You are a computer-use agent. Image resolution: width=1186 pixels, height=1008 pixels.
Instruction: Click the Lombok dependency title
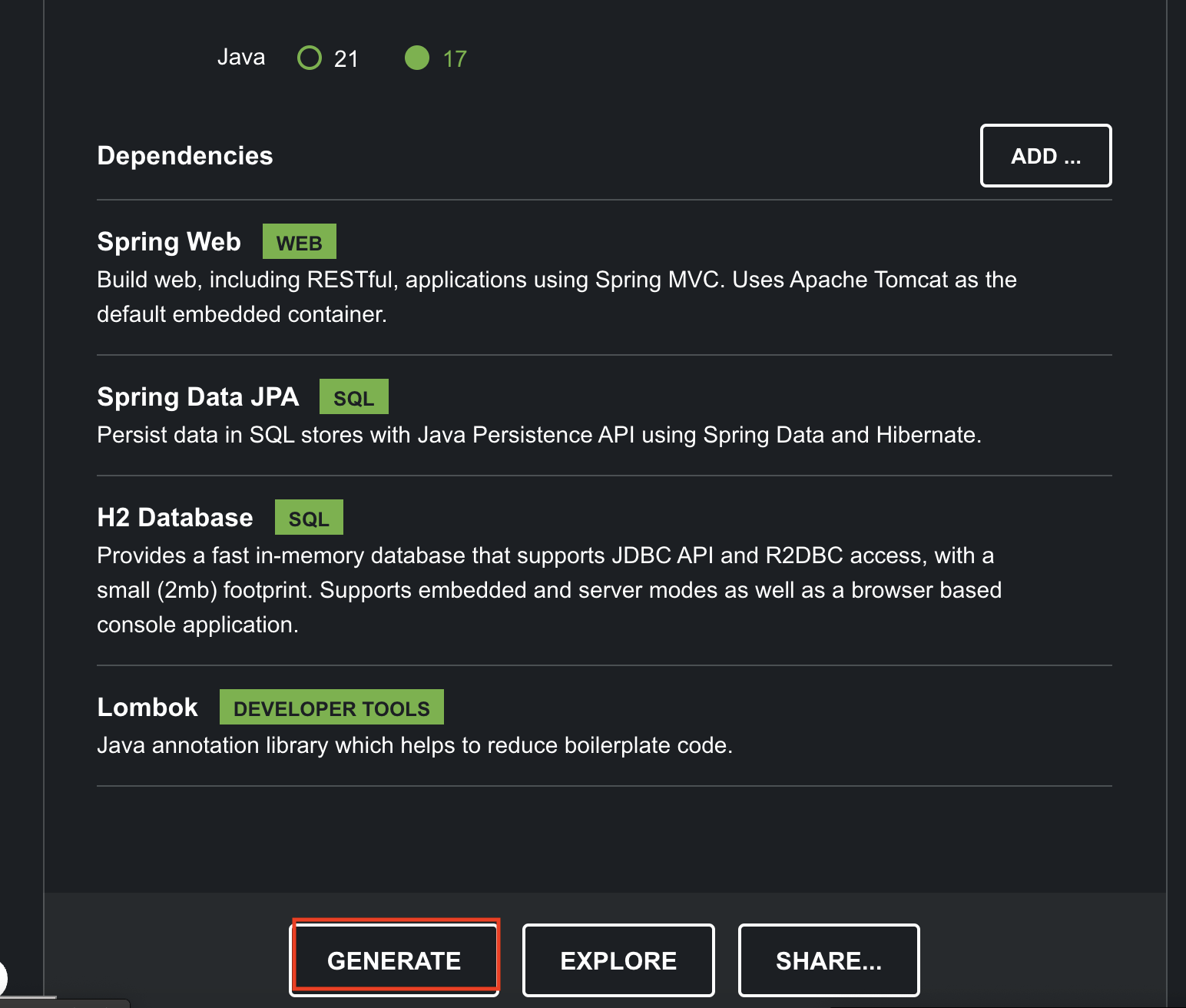pyautogui.click(x=147, y=707)
